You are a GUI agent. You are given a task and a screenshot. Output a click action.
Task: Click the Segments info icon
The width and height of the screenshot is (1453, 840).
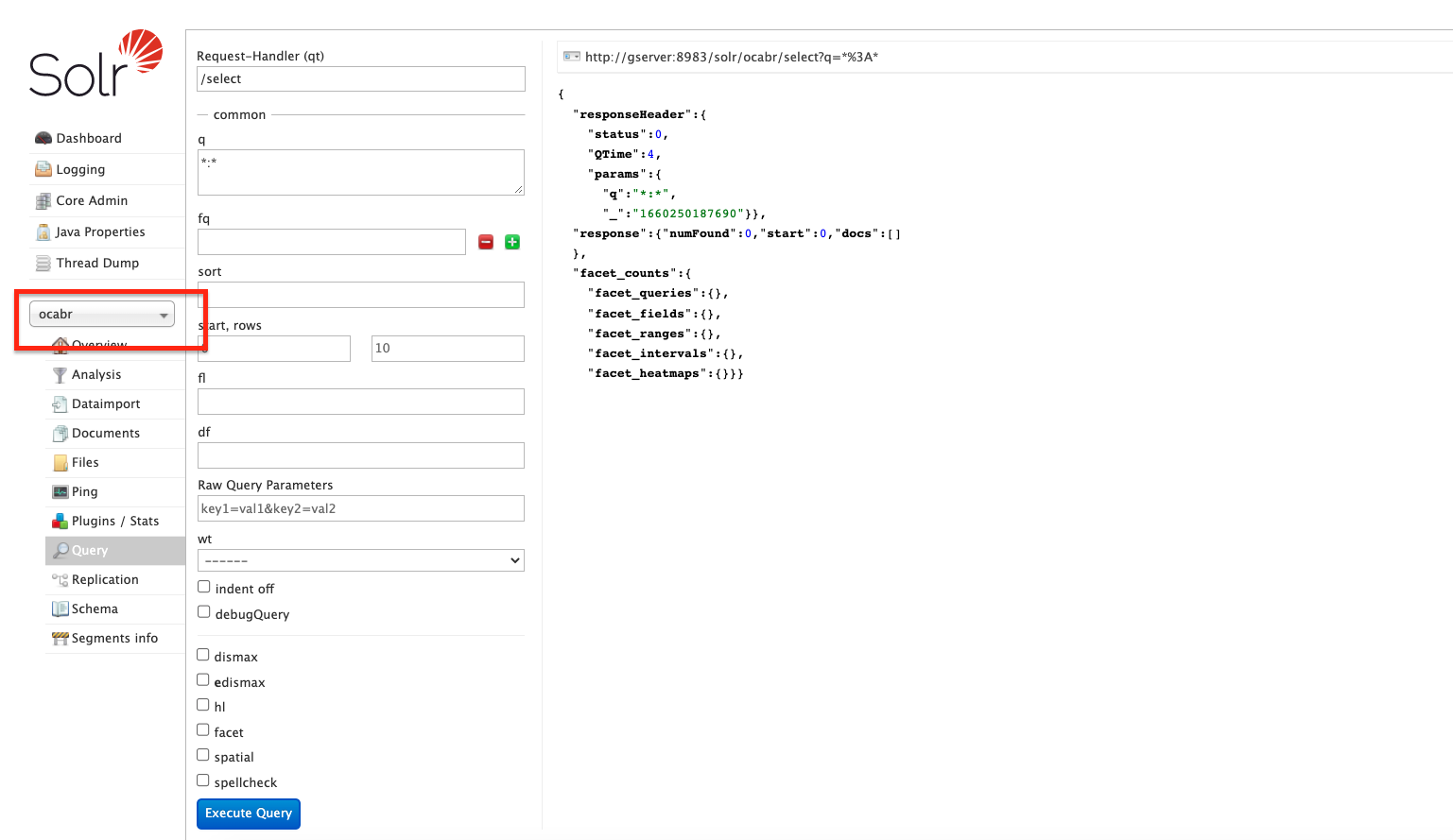coord(60,638)
